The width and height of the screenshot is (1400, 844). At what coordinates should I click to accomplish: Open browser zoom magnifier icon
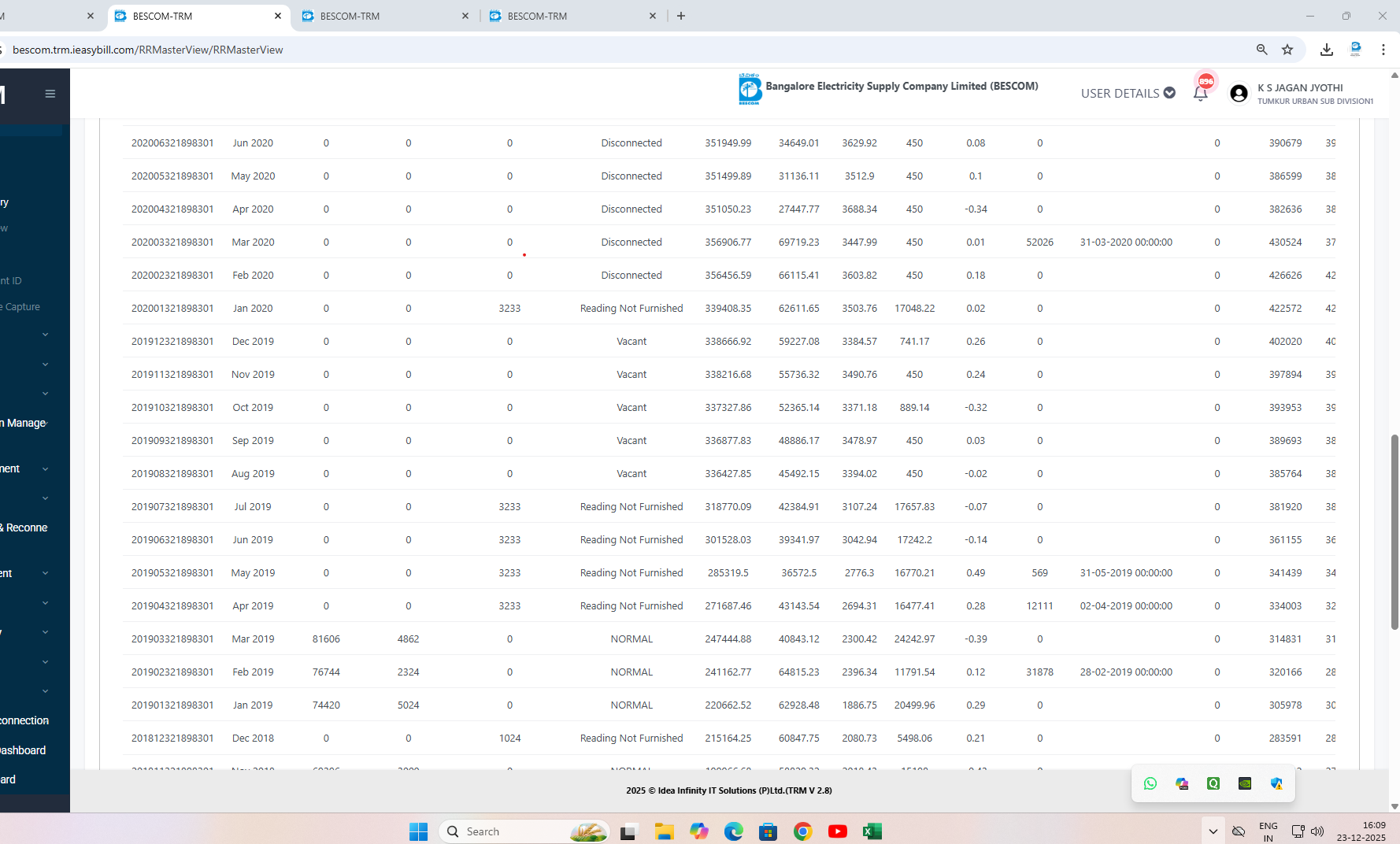pos(1261,50)
